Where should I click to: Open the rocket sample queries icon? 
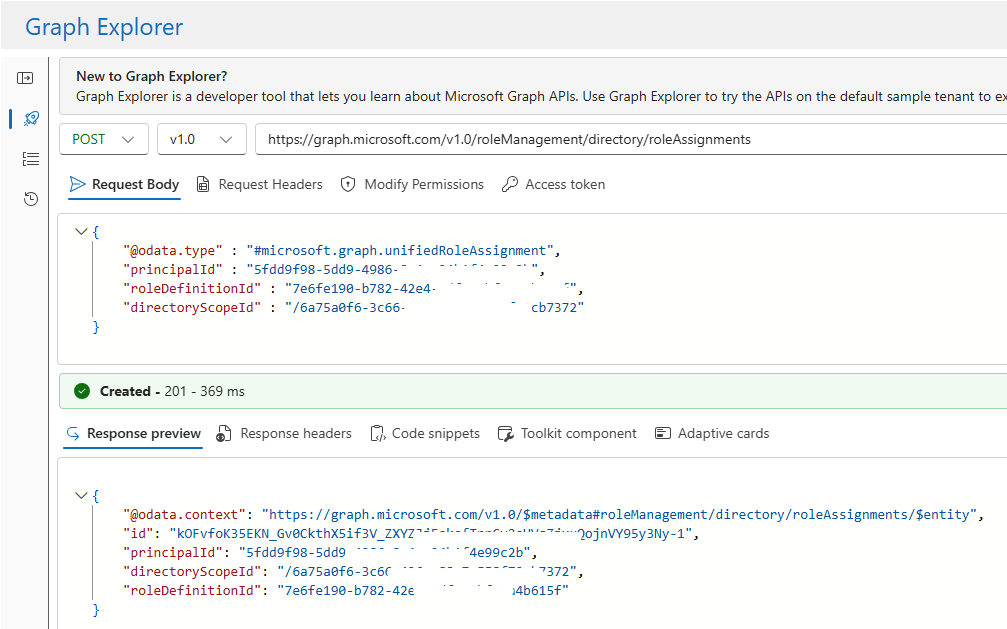tap(30, 119)
